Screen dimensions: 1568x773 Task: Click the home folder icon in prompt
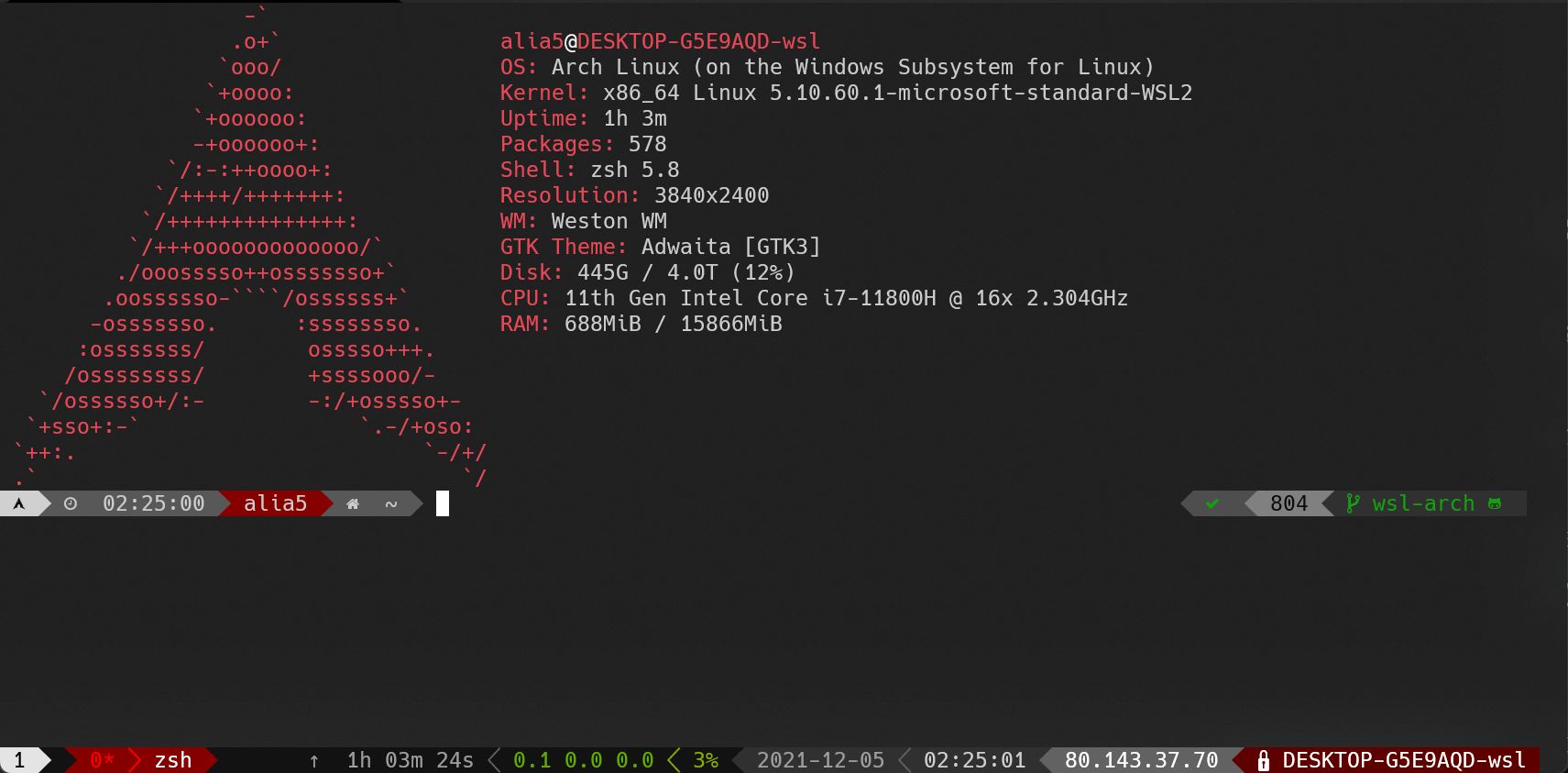[x=353, y=503]
